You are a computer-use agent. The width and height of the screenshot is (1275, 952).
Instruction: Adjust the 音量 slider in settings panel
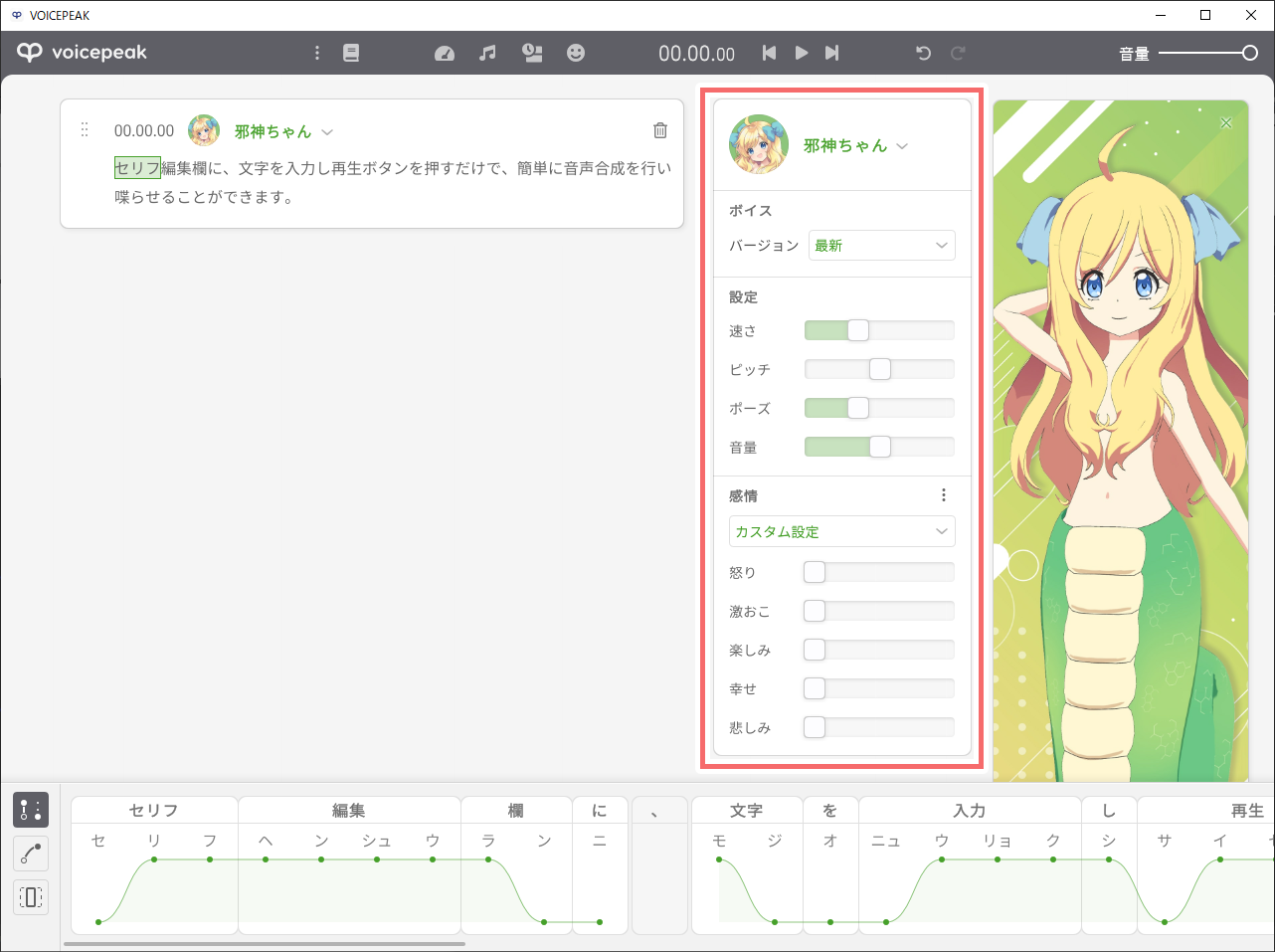879,447
